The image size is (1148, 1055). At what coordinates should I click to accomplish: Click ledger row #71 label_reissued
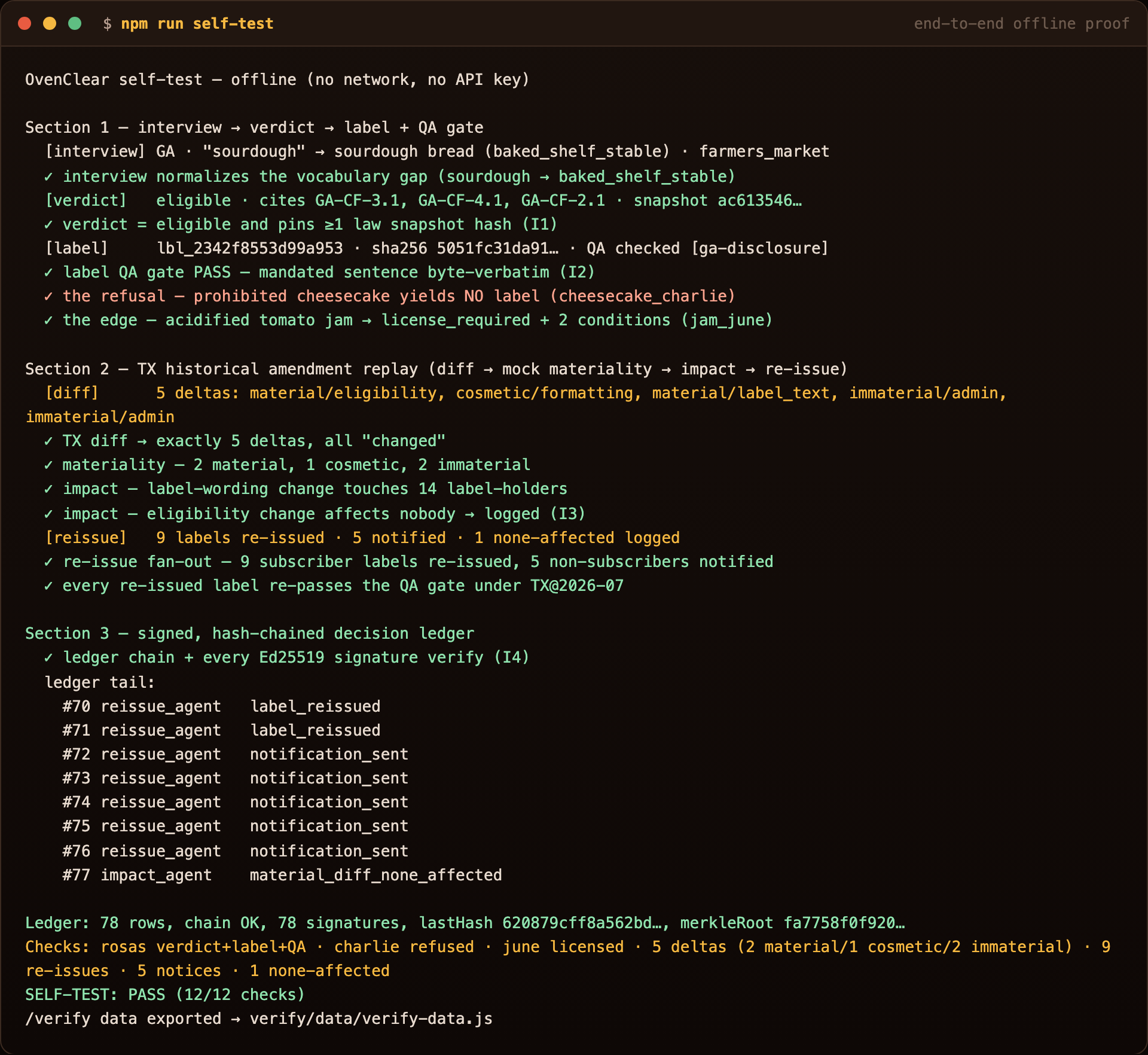221,730
